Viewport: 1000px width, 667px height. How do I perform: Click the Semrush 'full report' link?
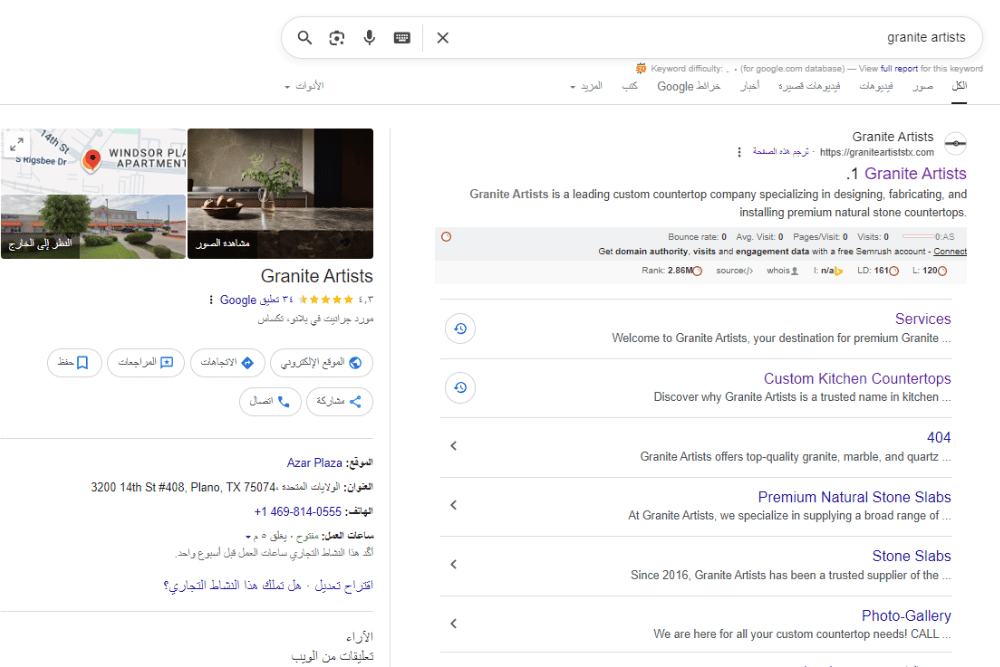[x=899, y=69]
